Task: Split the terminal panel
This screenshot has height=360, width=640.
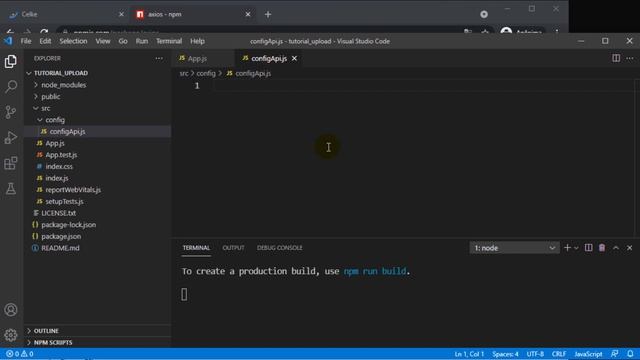Action: pyautogui.click(x=589, y=248)
